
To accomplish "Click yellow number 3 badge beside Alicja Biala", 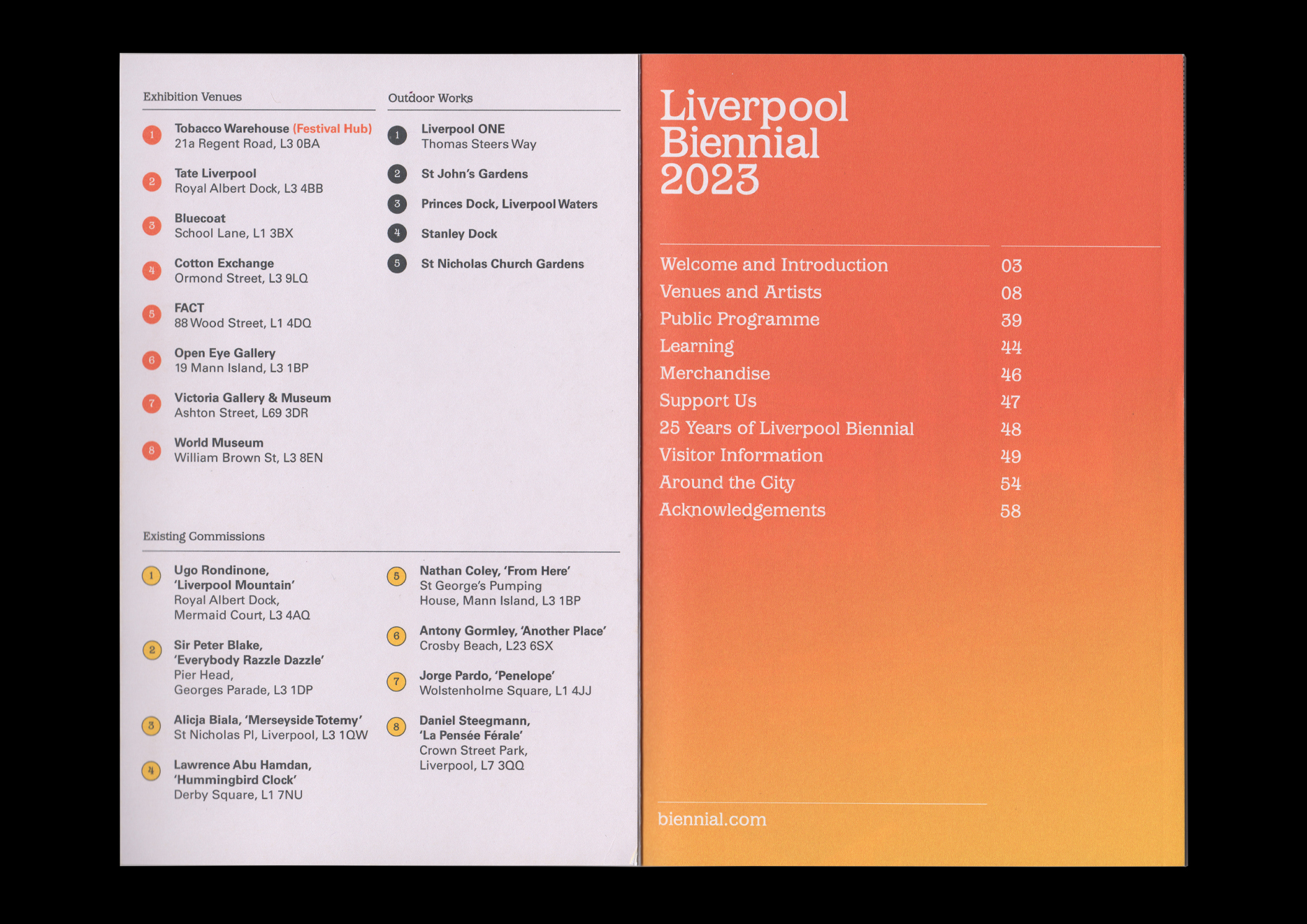I will [151, 726].
